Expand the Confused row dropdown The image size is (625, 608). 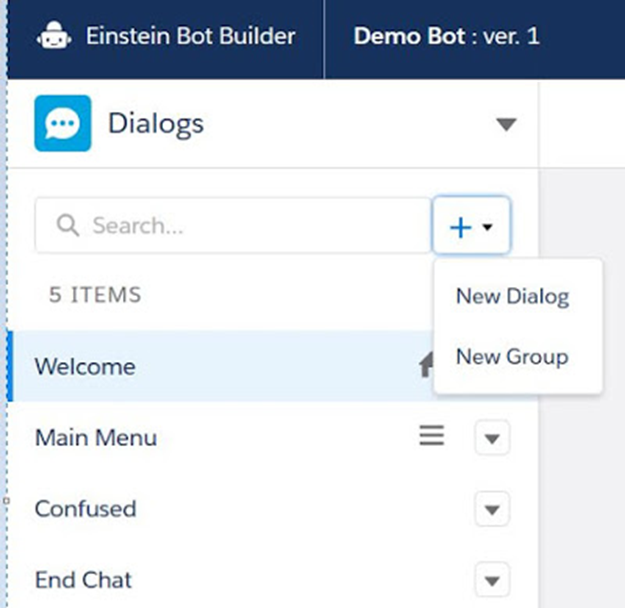tap(492, 509)
